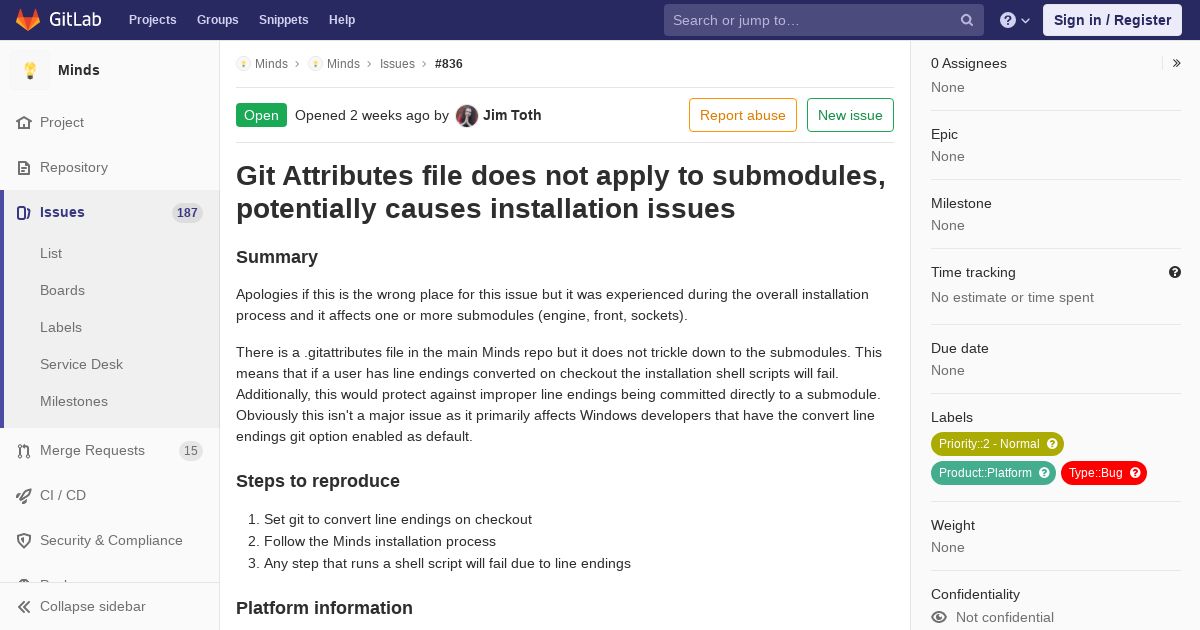Click the second Minds breadcrumb lightbulb icon
Screen dimensions: 1200x630
pos(315,64)
